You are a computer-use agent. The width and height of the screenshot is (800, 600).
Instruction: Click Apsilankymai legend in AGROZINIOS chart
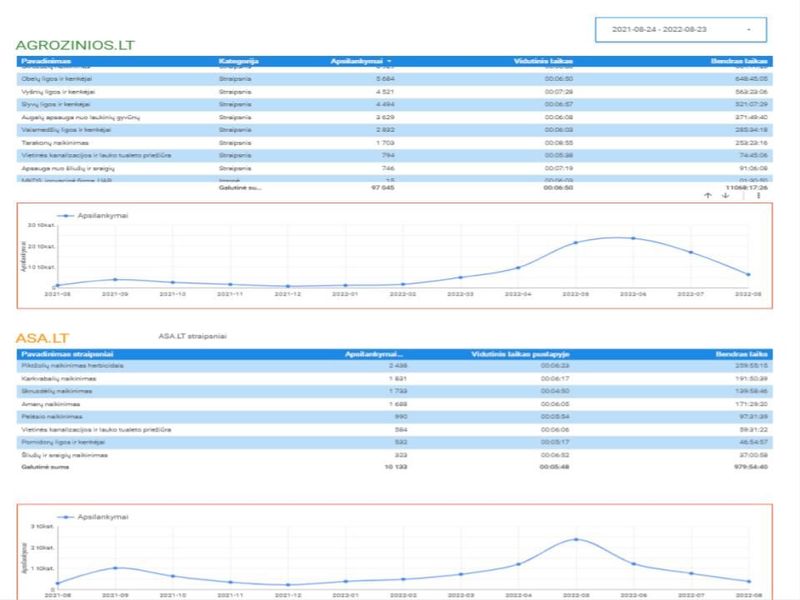[92, 216]
